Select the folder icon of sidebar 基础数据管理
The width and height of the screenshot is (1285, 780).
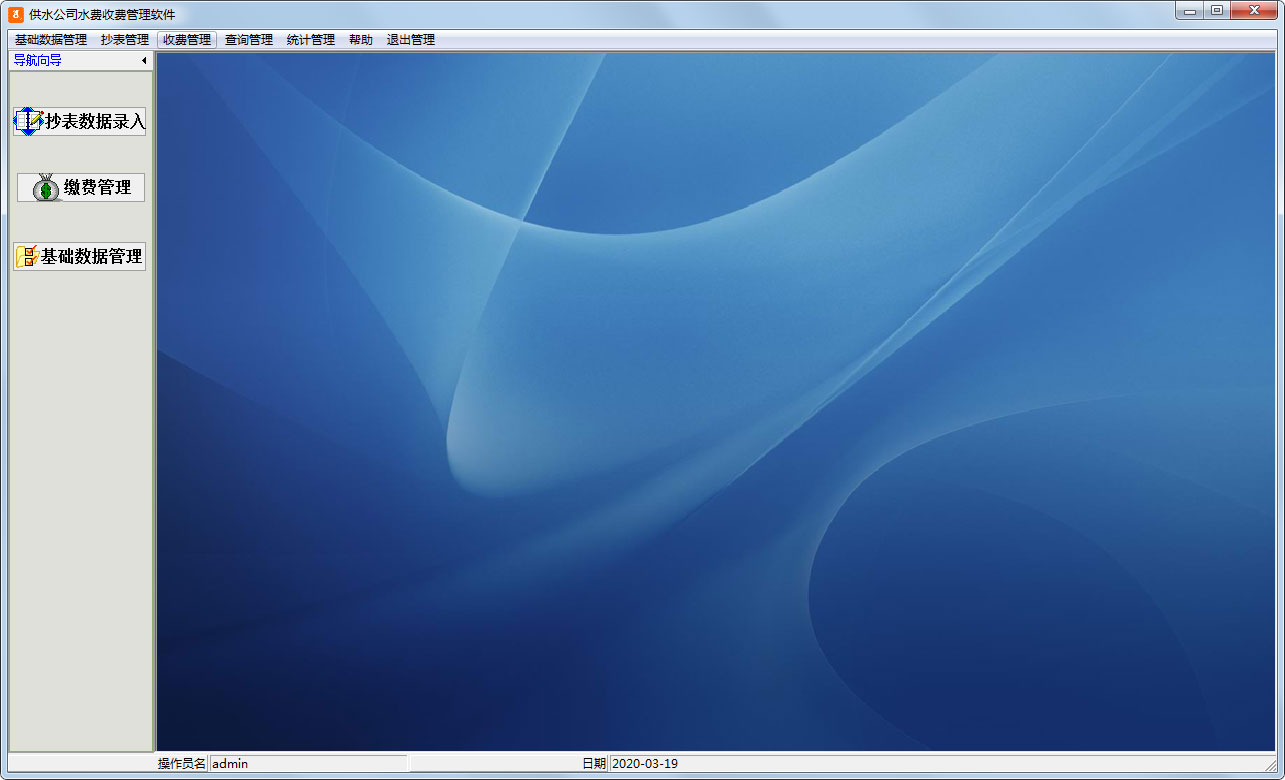(27, 256)
